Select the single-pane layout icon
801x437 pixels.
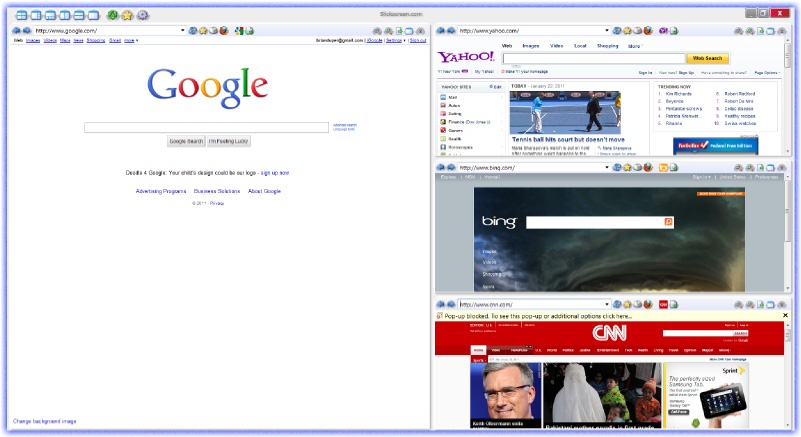click(x=93, y=15)
